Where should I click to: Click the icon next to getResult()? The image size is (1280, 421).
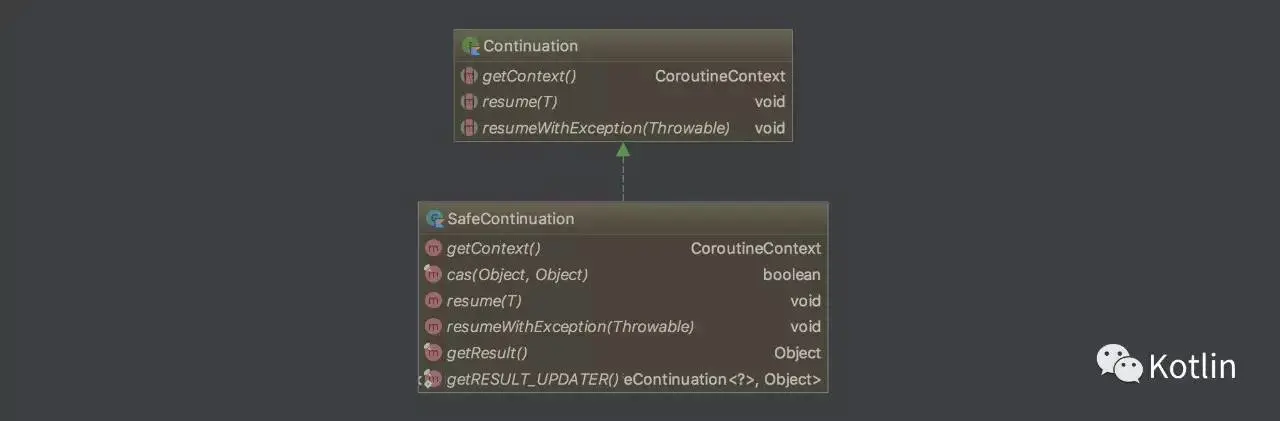433,352
